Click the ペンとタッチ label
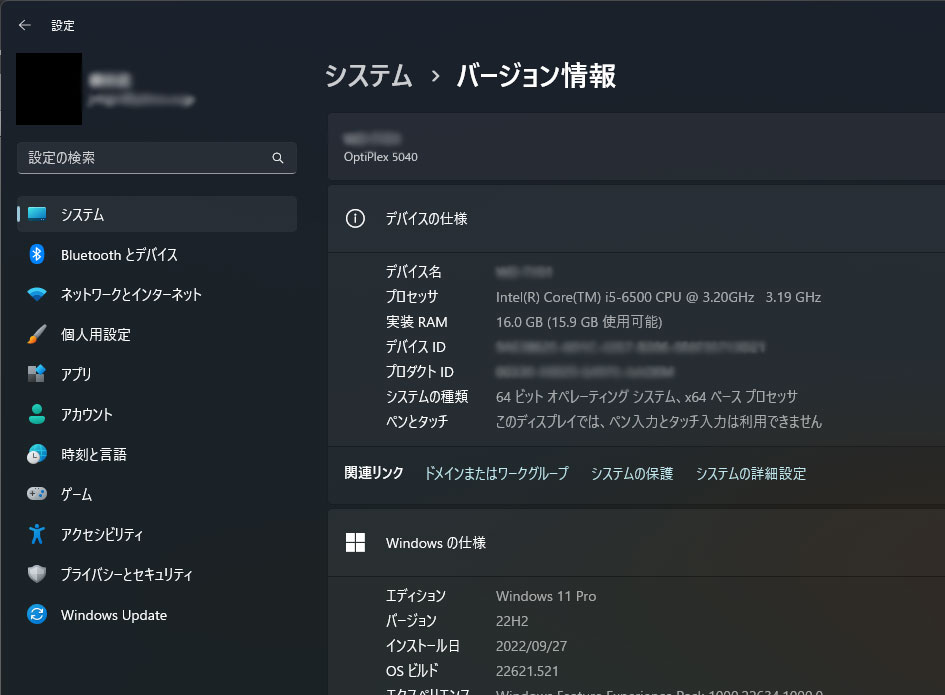Screen dimensions: 945x695 [x=416, y=421]
